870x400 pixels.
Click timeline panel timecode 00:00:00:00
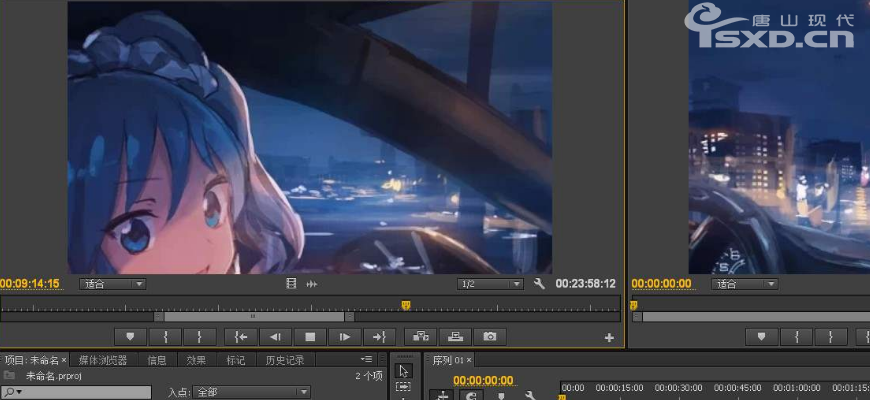click(483, 380)
